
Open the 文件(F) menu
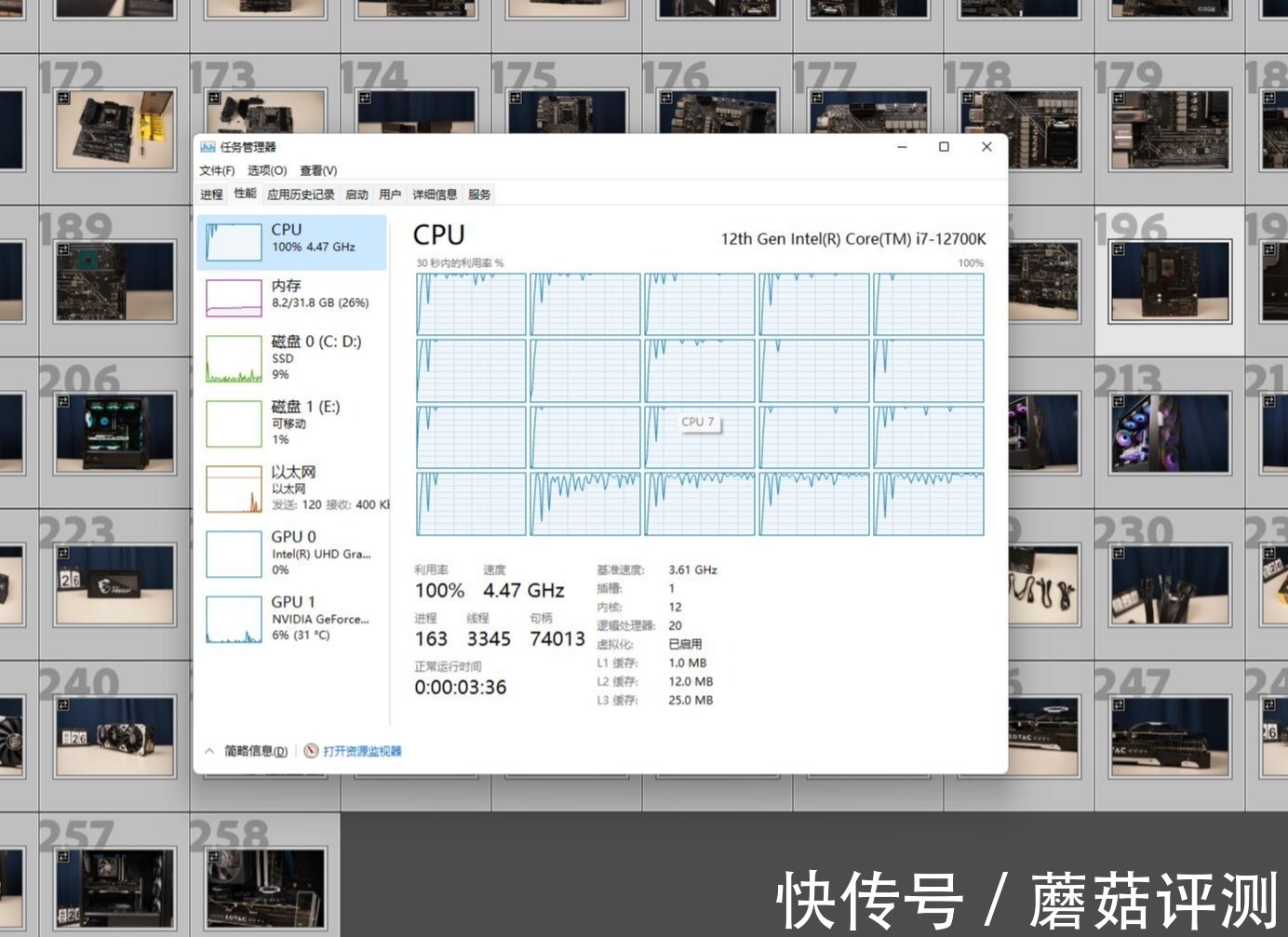pyautogui.click(x=217, y=170)
